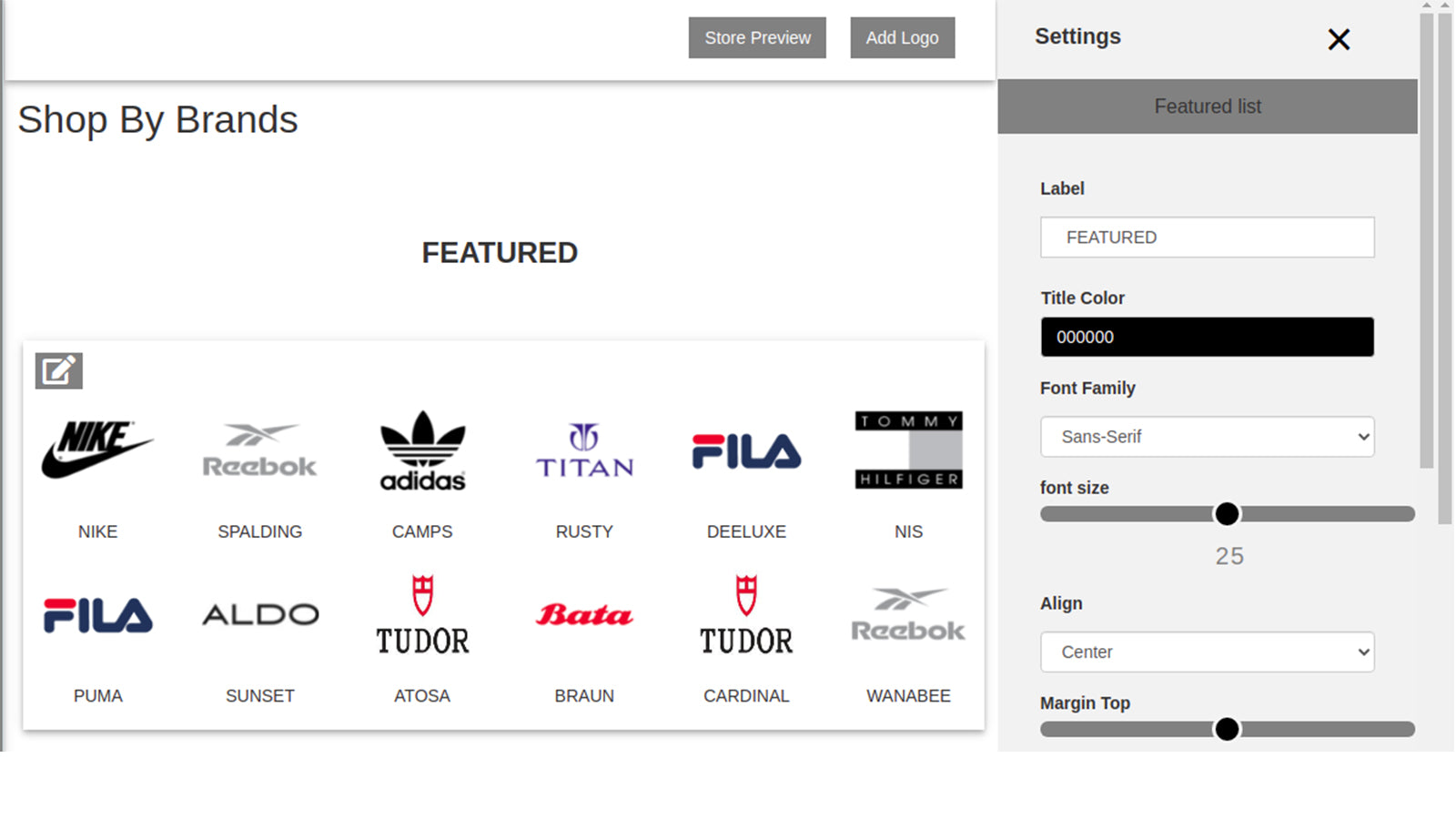Click the FEATURED label input field

click(1207, 238)
